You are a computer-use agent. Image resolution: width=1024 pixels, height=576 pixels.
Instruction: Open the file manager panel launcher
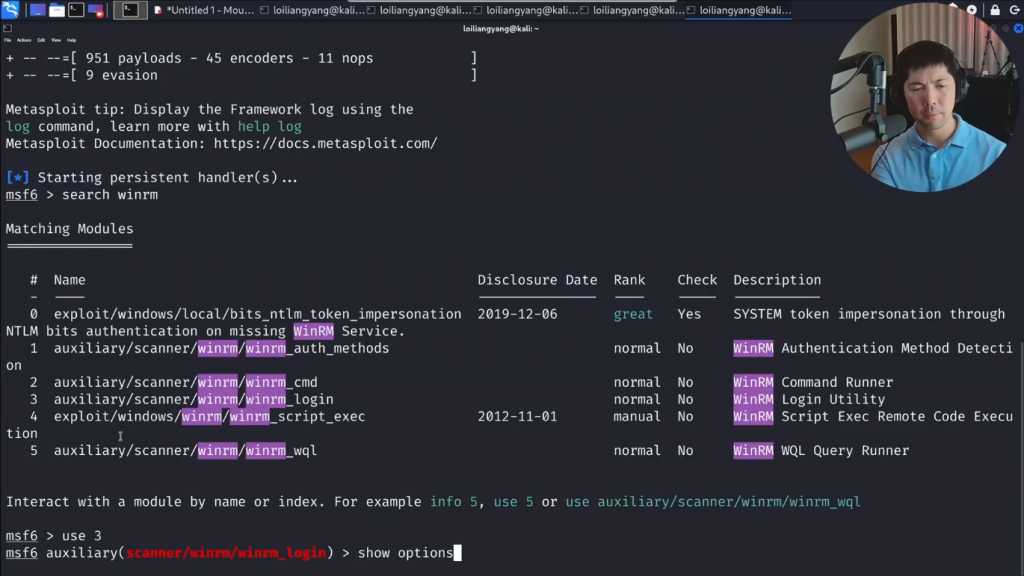tap(57, 10)
